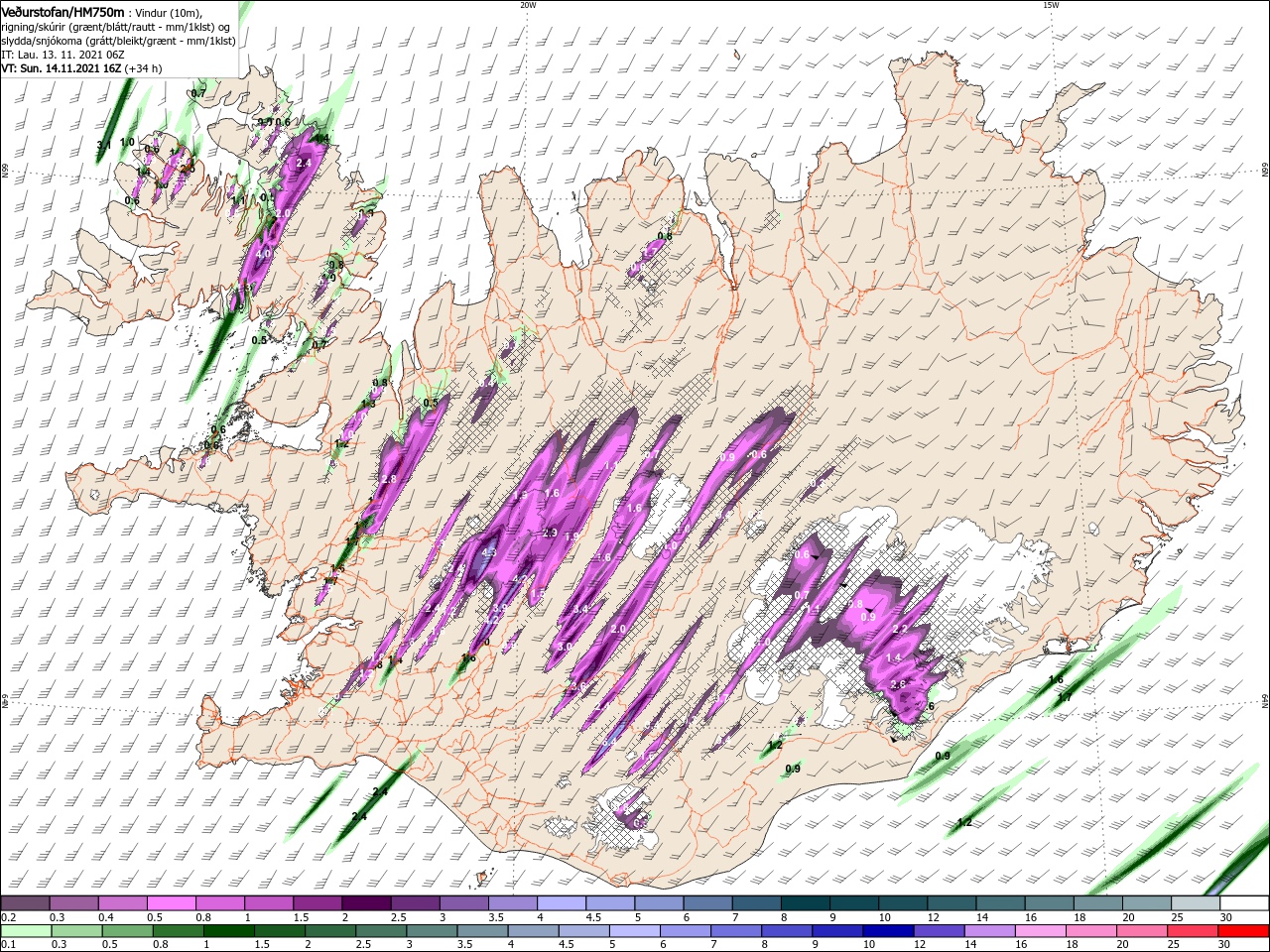Click the Veðurstofan/HM750m map title
The width and height of the screenshot is (1270, 952).
click(x=63, y=11)
